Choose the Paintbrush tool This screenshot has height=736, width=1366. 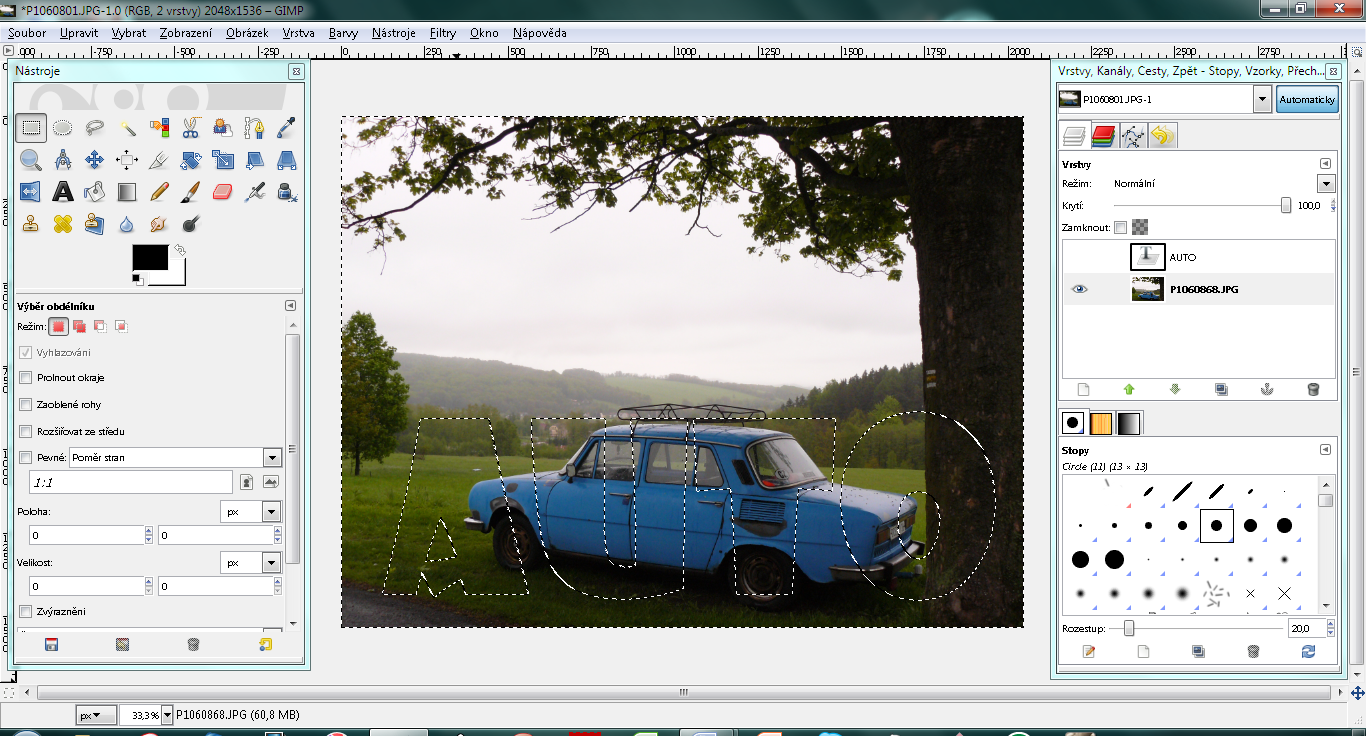[191, 191]
